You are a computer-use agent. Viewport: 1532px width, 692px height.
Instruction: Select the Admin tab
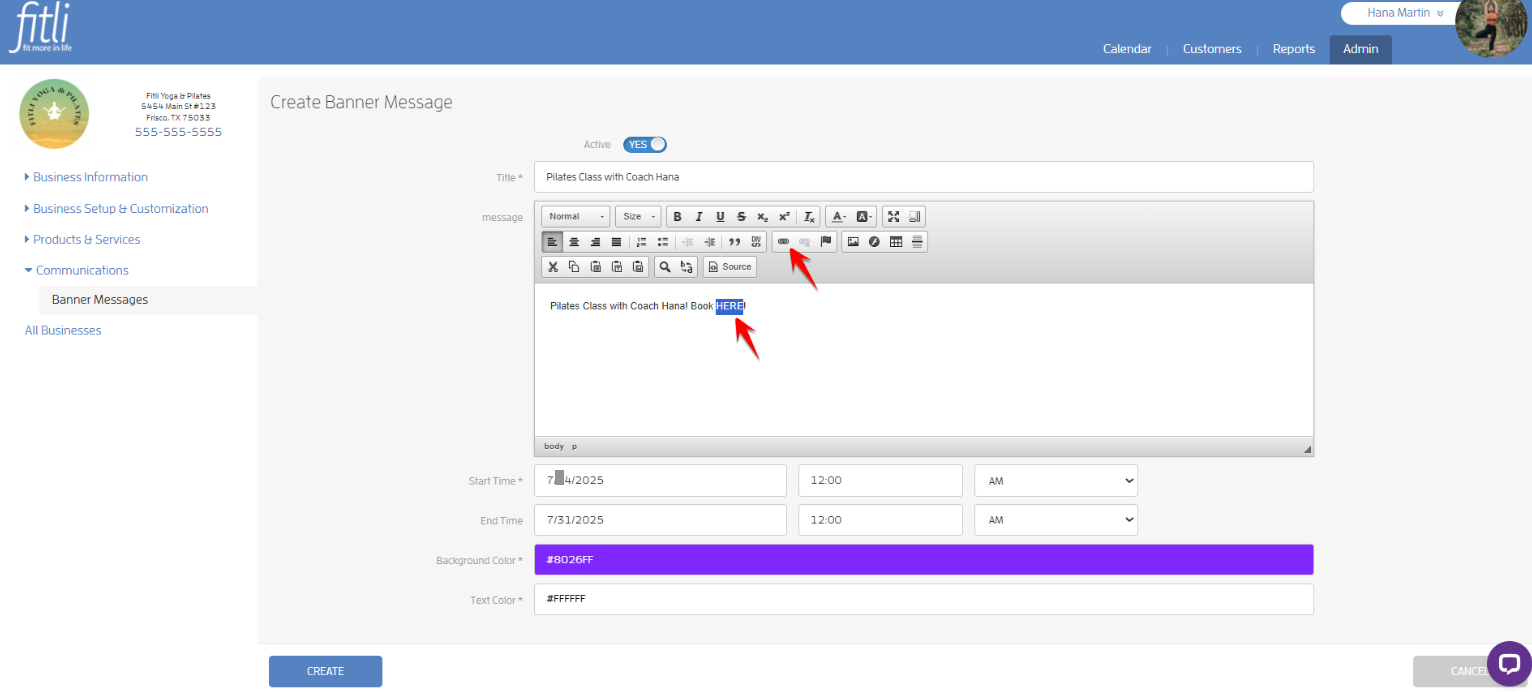[1361, 49]
